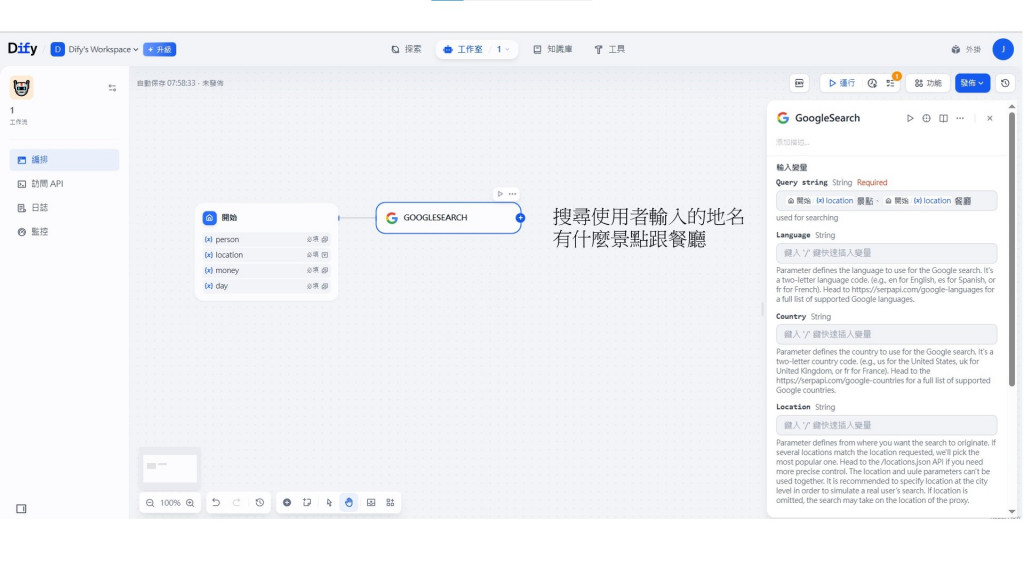Zoom out the canvas

pyautogui.click(x=150, y=502)
